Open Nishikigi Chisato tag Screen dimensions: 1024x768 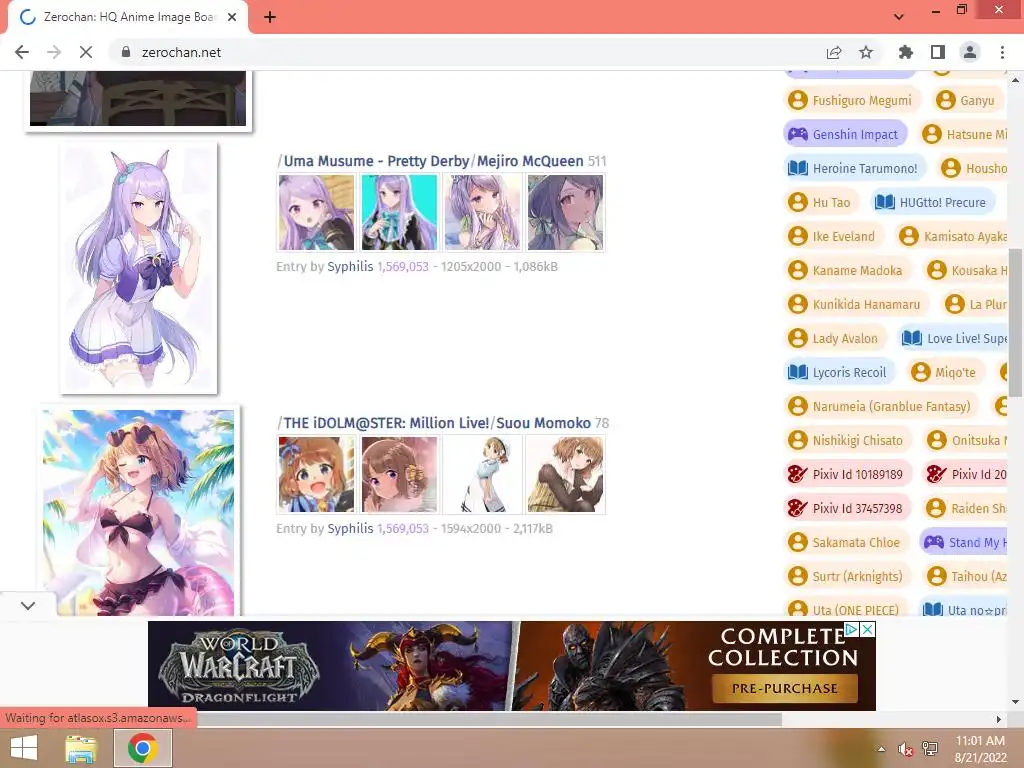(847, 440)
